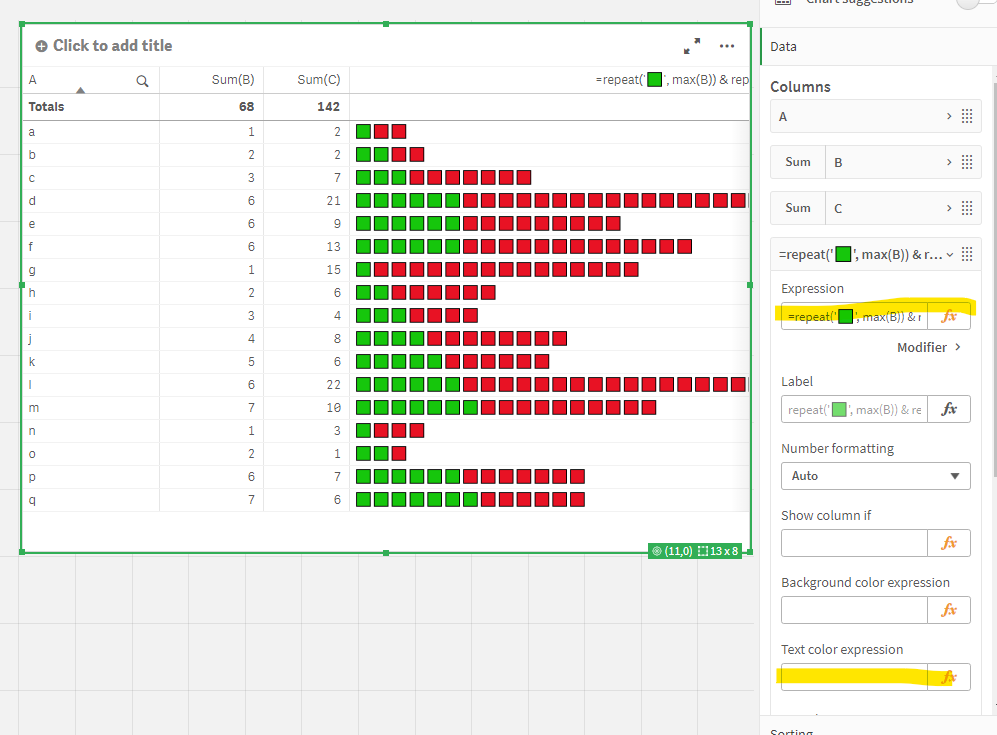The width and height of the screenshot is (997, 735).
Task: Expand column B settings via its chevron
Action: pos(950,162)
